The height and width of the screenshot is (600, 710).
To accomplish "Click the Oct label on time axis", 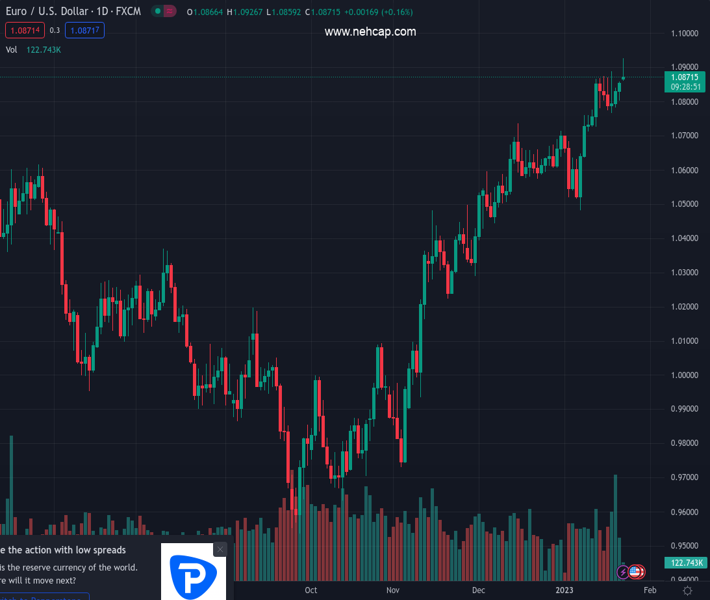I will pos(311,591).
